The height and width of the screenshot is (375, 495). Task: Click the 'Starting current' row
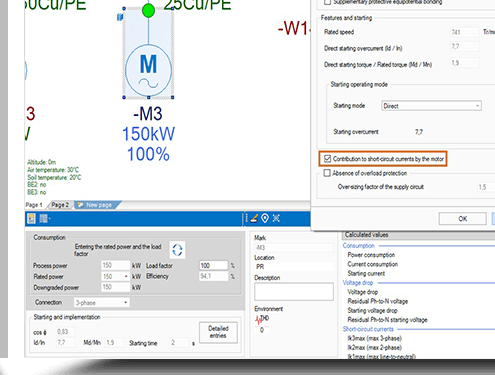pos(366,274)
